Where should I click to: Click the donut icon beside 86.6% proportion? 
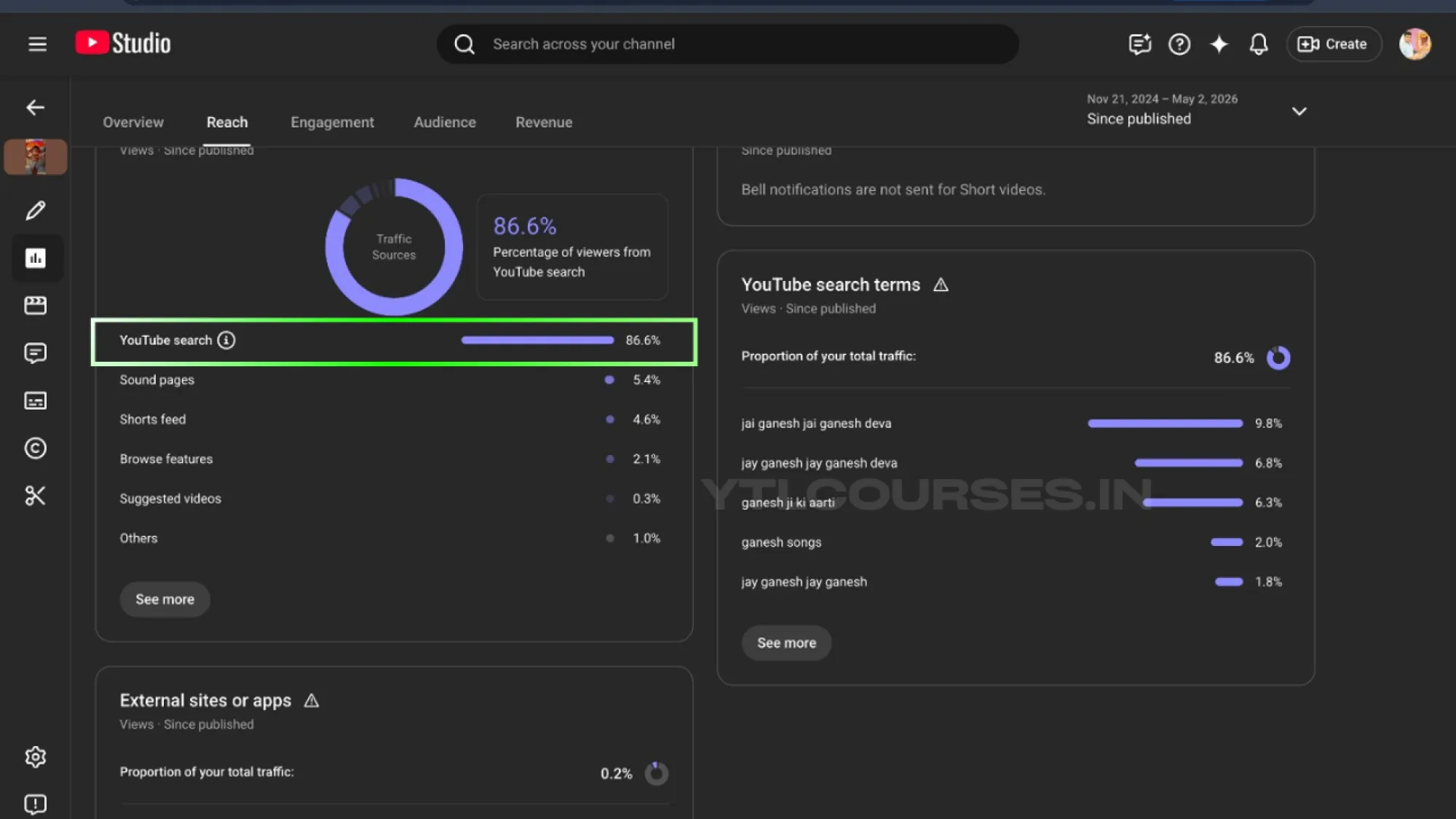pos(1278,357)
